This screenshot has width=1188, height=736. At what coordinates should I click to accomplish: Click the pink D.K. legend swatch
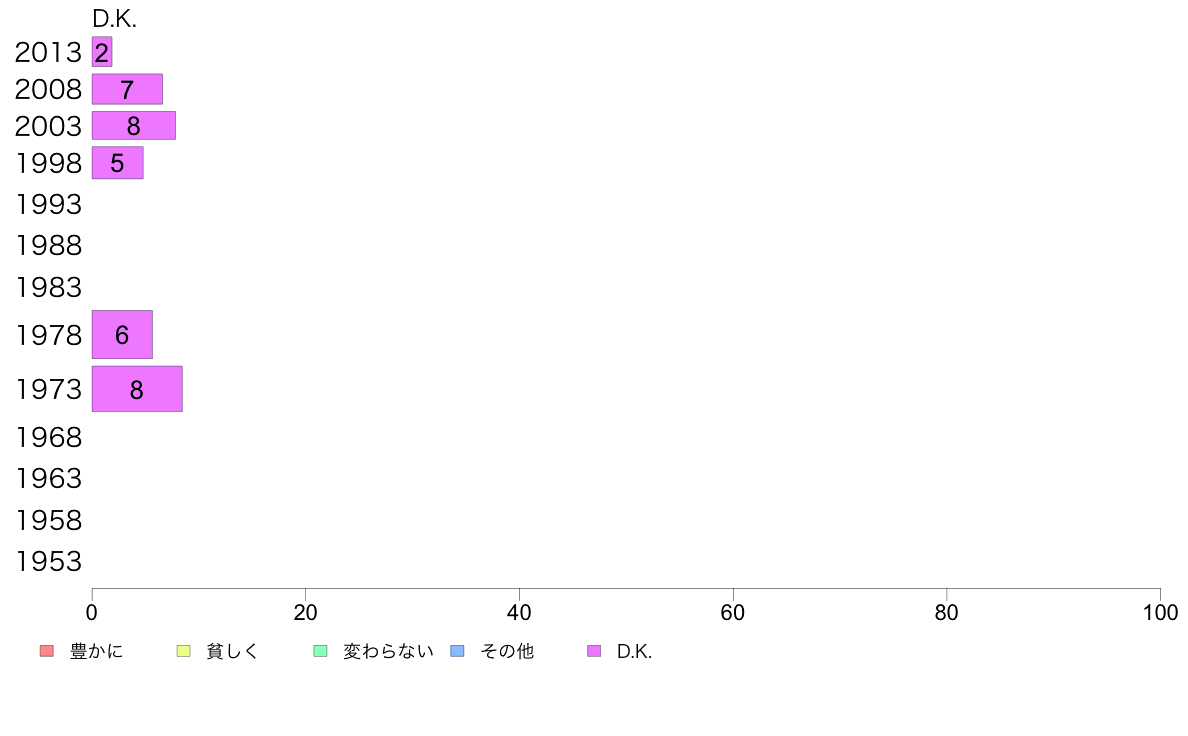coord(594,651)
